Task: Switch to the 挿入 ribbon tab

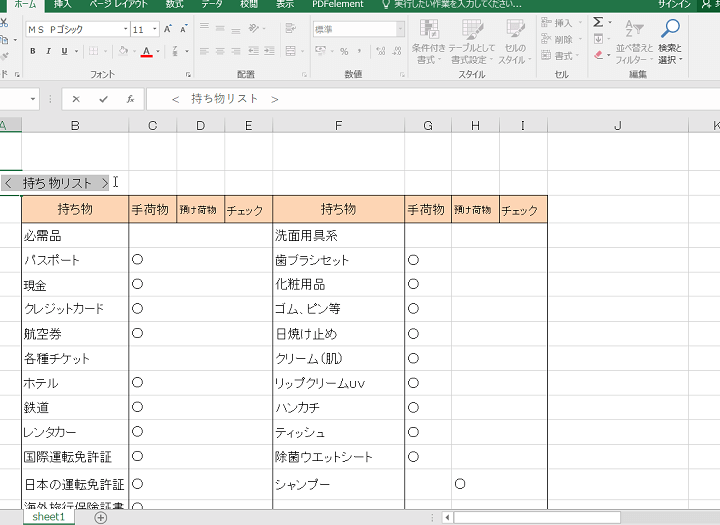Action: (x=62, y=4)
